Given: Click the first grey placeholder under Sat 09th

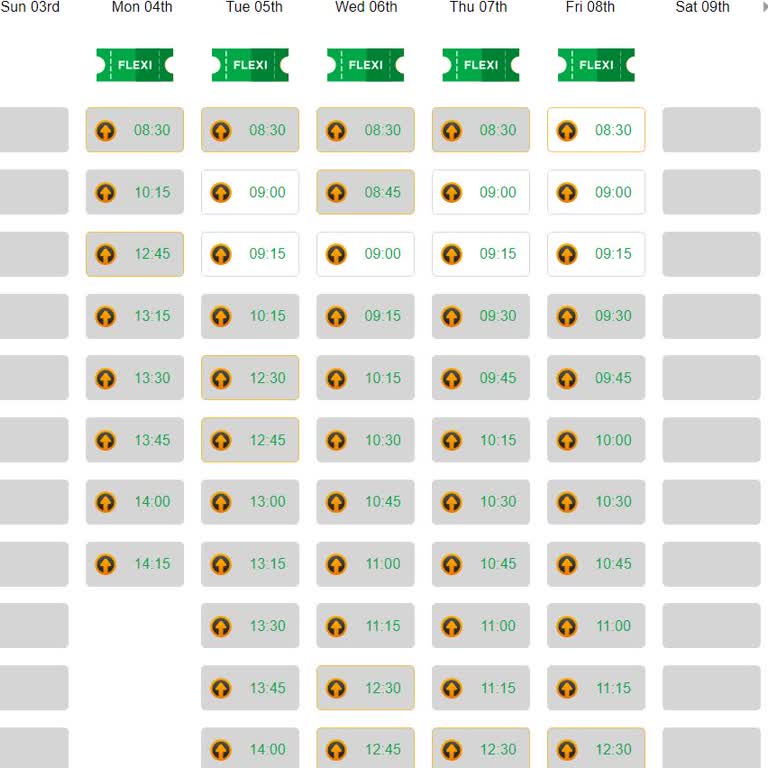Looking at the screenshot, I should point(711,130).
